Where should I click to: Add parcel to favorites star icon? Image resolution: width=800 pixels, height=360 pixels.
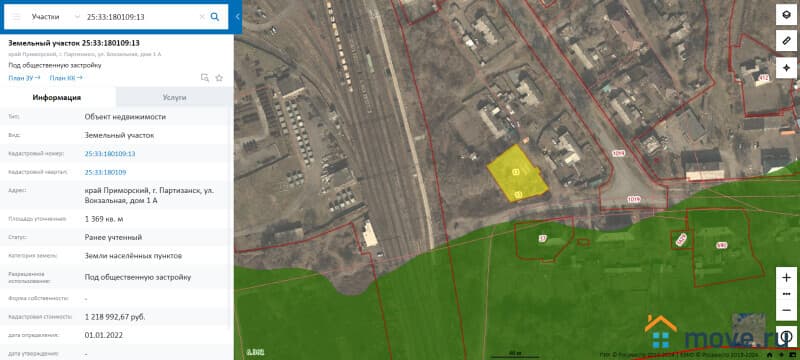click(x=219, y=78)
